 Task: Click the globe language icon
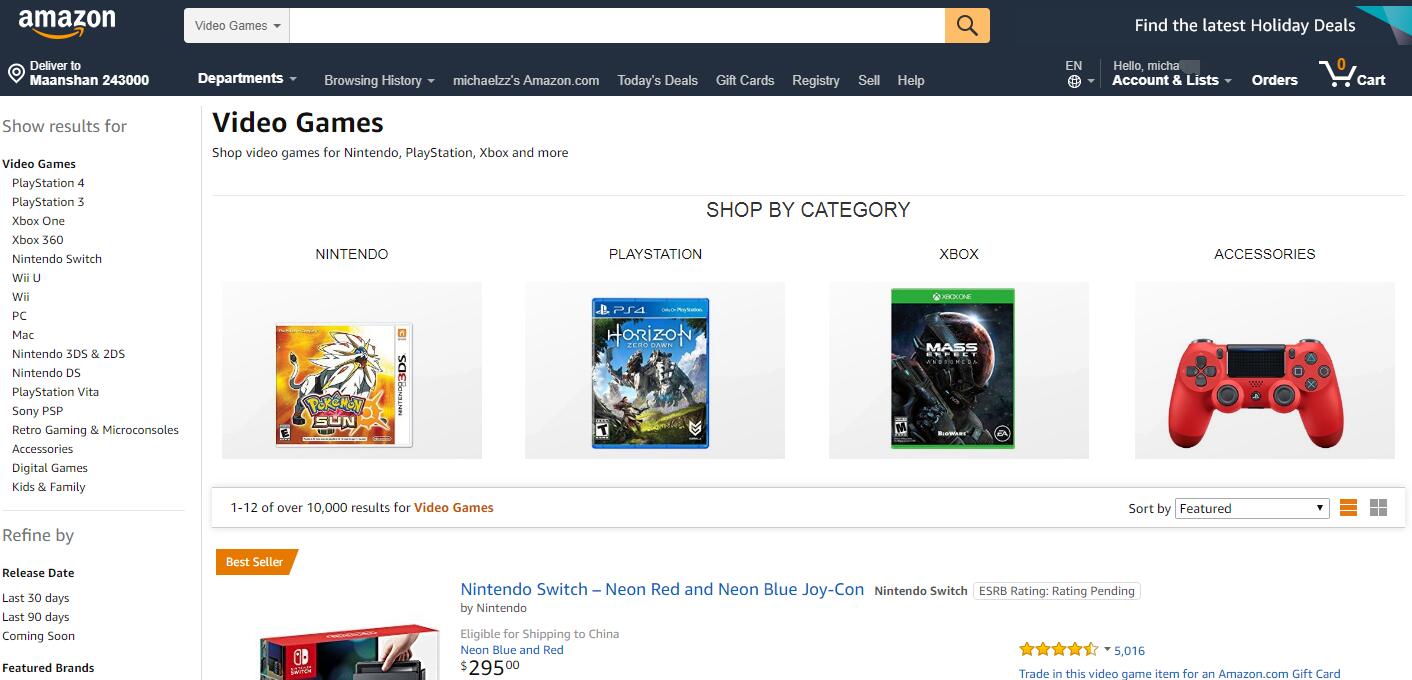click(x=1074, y=81)
